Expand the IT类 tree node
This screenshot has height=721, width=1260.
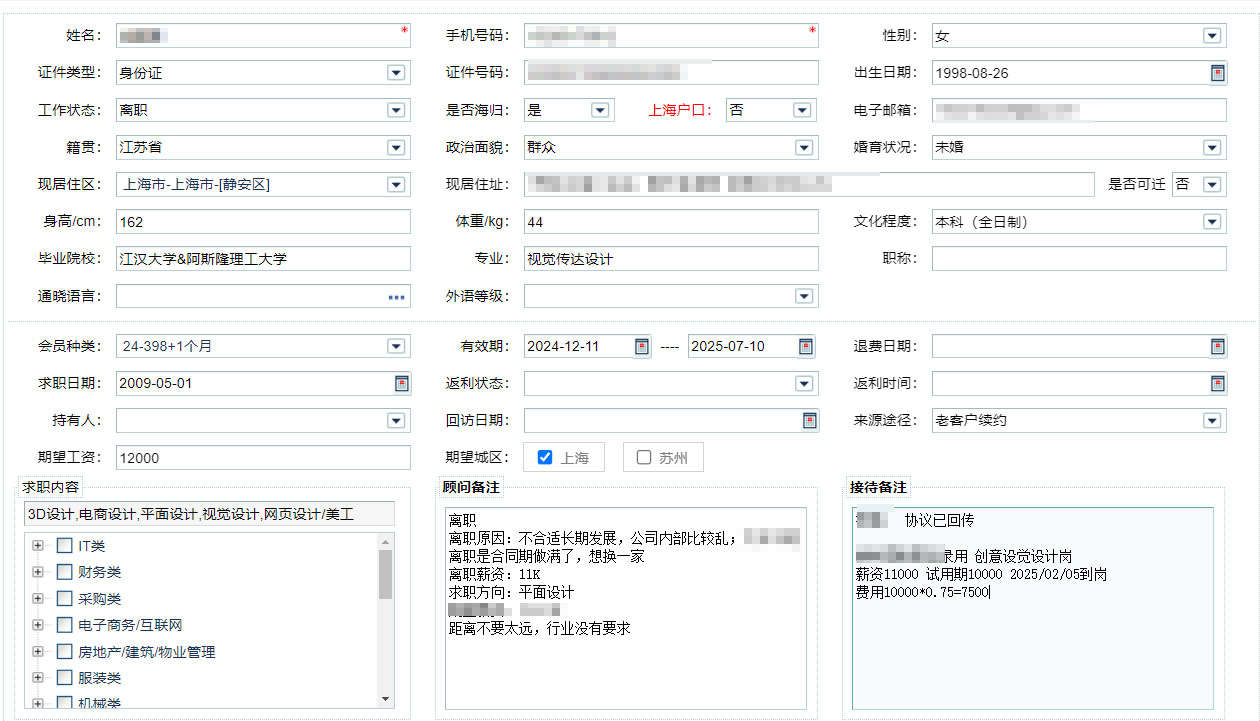tap(38, 546)
